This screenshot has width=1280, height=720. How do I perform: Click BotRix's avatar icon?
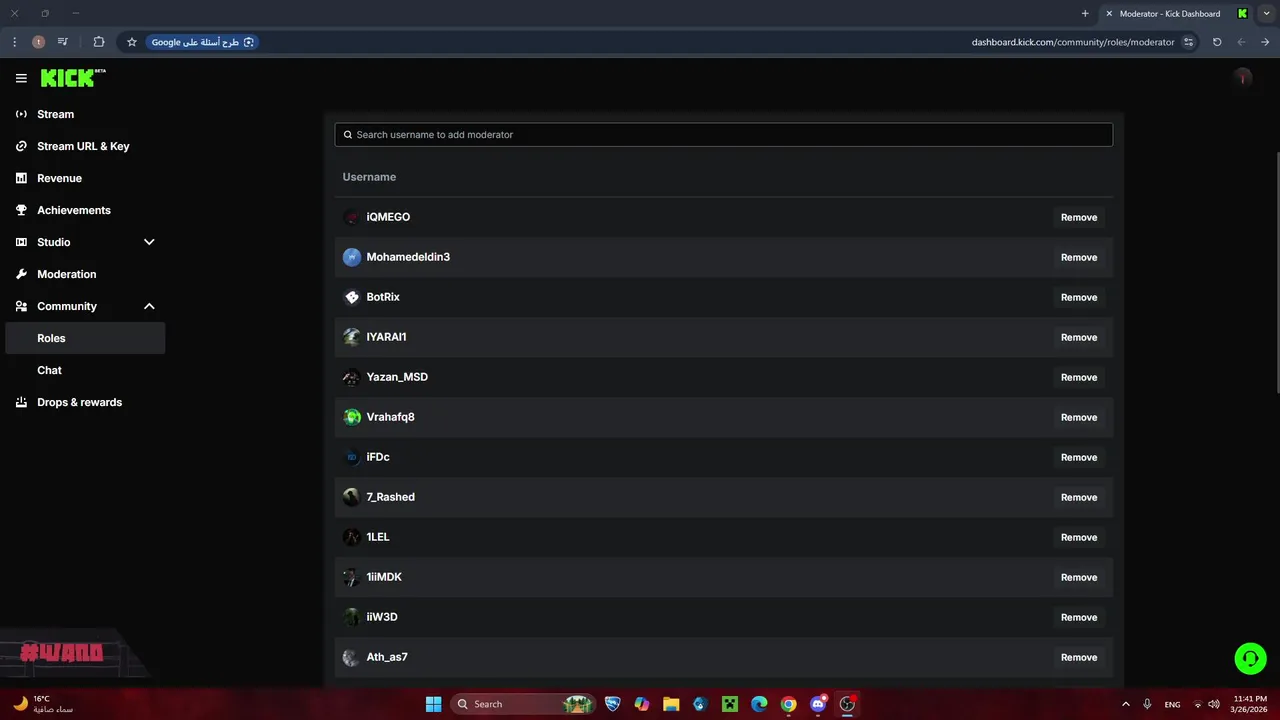click(351, 297)
